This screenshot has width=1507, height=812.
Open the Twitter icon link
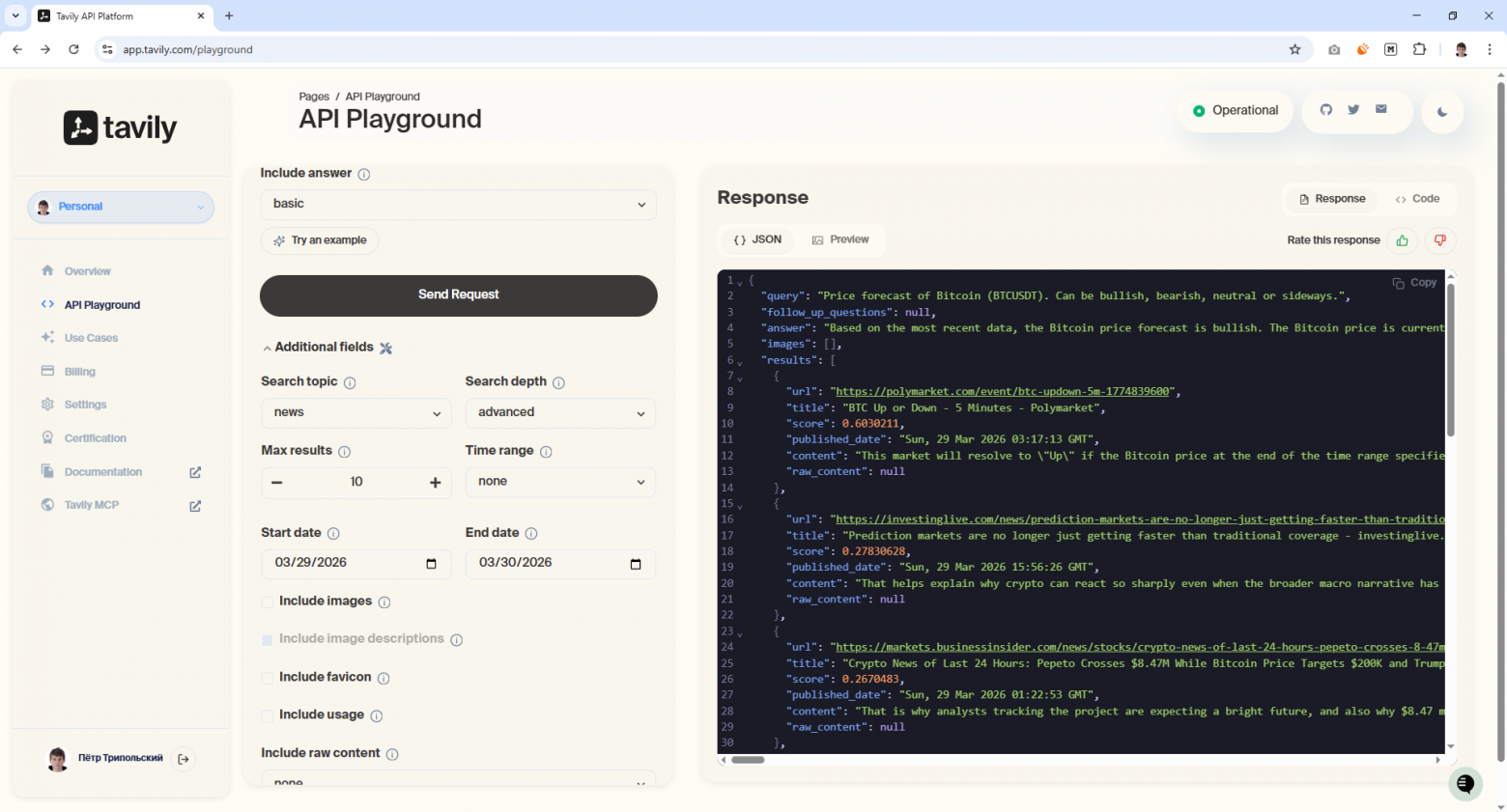1353,110
